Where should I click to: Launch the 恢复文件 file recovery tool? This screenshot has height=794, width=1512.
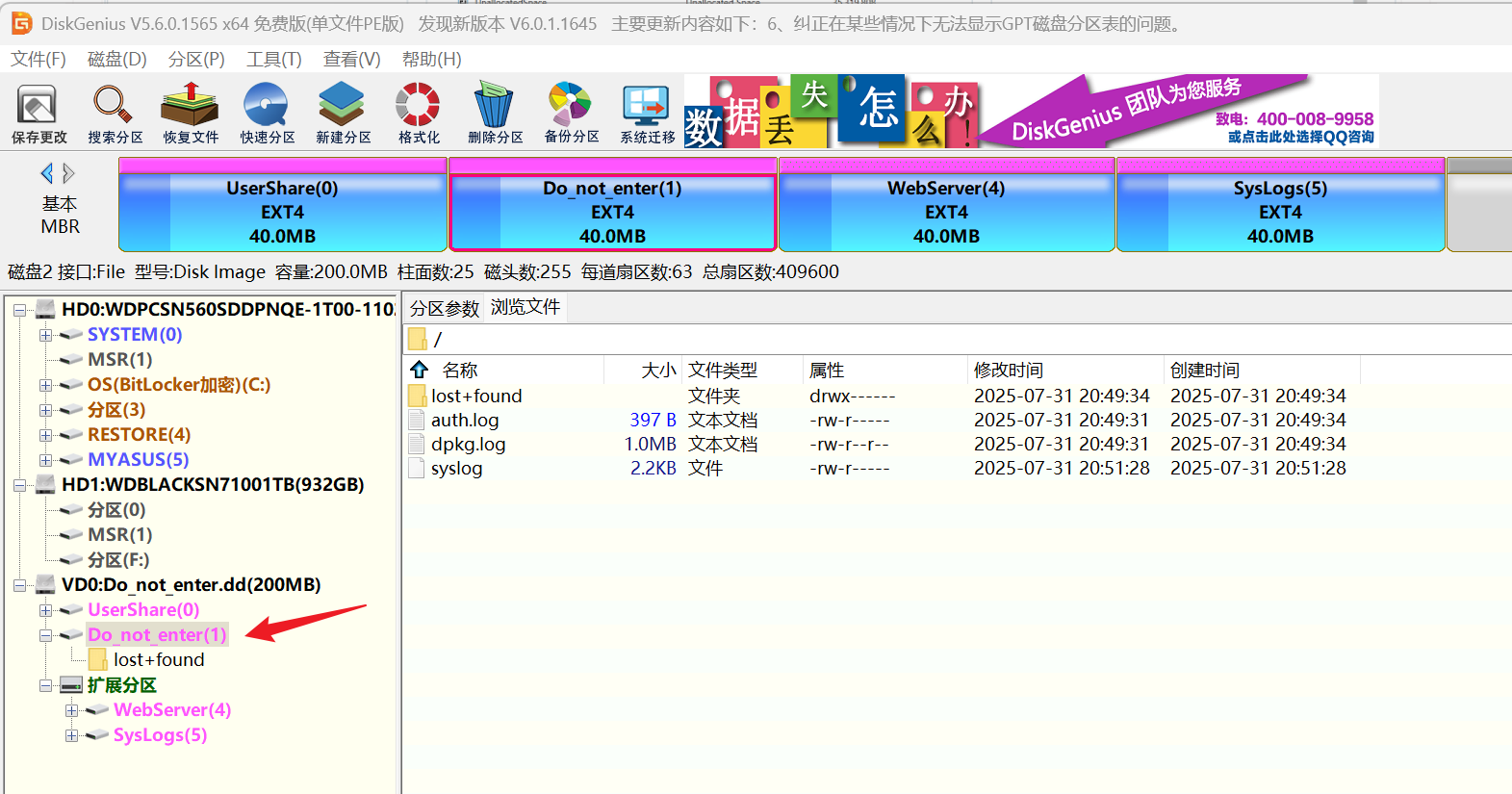coord(191,114)
